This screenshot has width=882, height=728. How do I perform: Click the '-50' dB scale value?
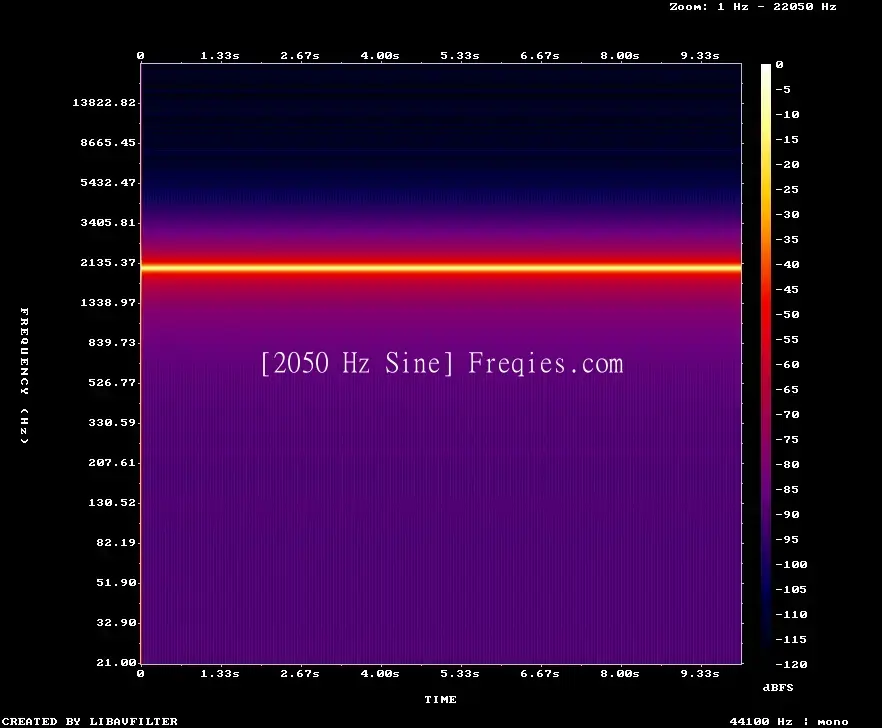tap(787, 314)
